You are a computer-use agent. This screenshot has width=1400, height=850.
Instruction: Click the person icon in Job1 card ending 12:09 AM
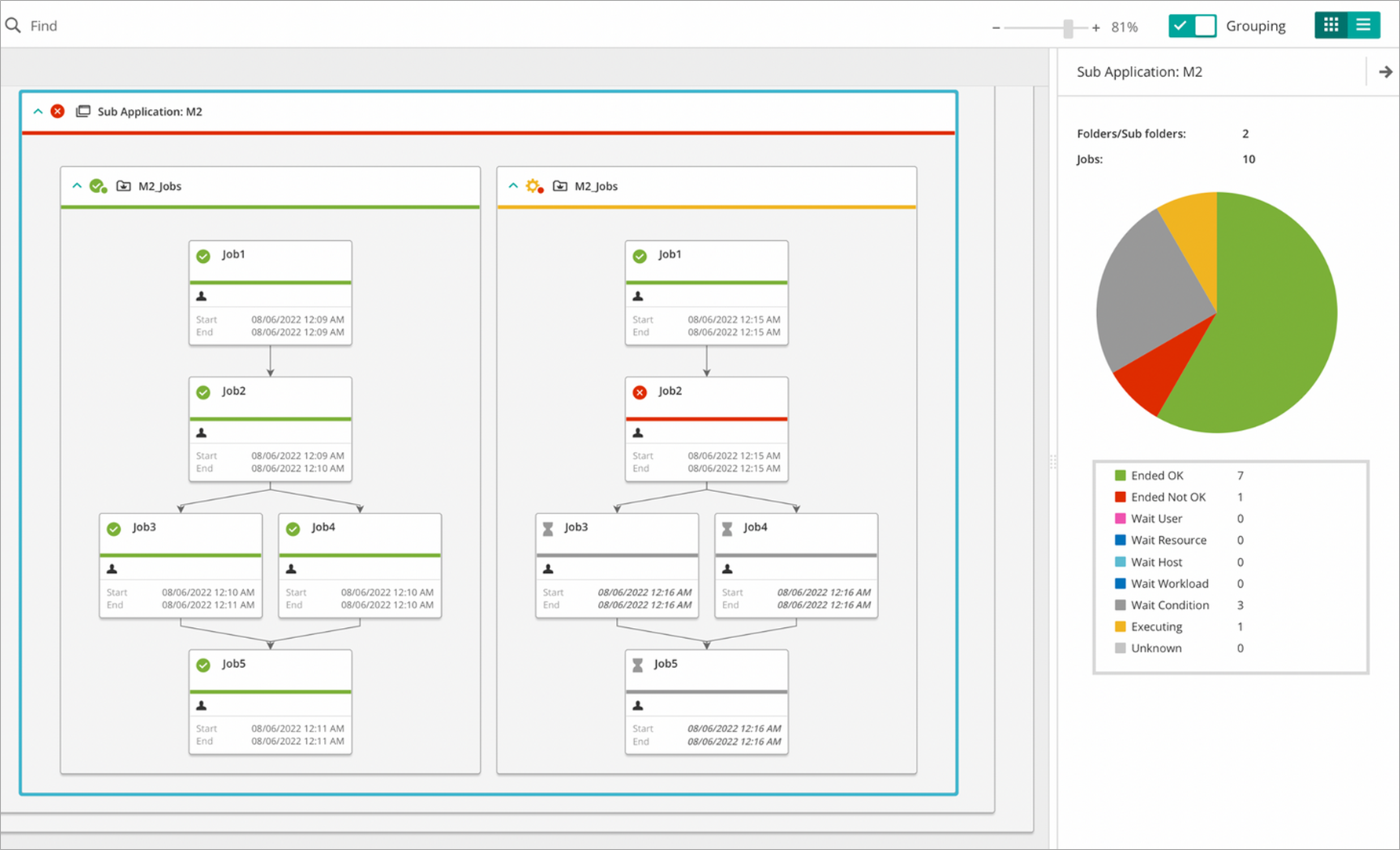[202, 296]
